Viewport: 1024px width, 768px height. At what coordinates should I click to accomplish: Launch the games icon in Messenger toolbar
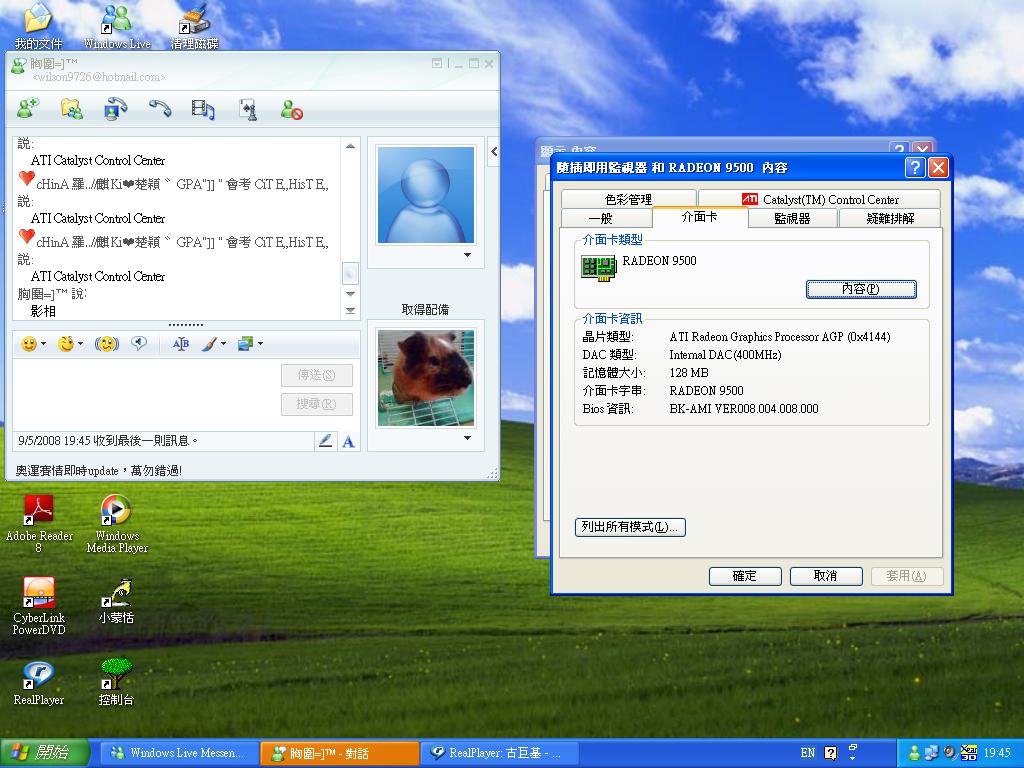(x=248, y=108)
